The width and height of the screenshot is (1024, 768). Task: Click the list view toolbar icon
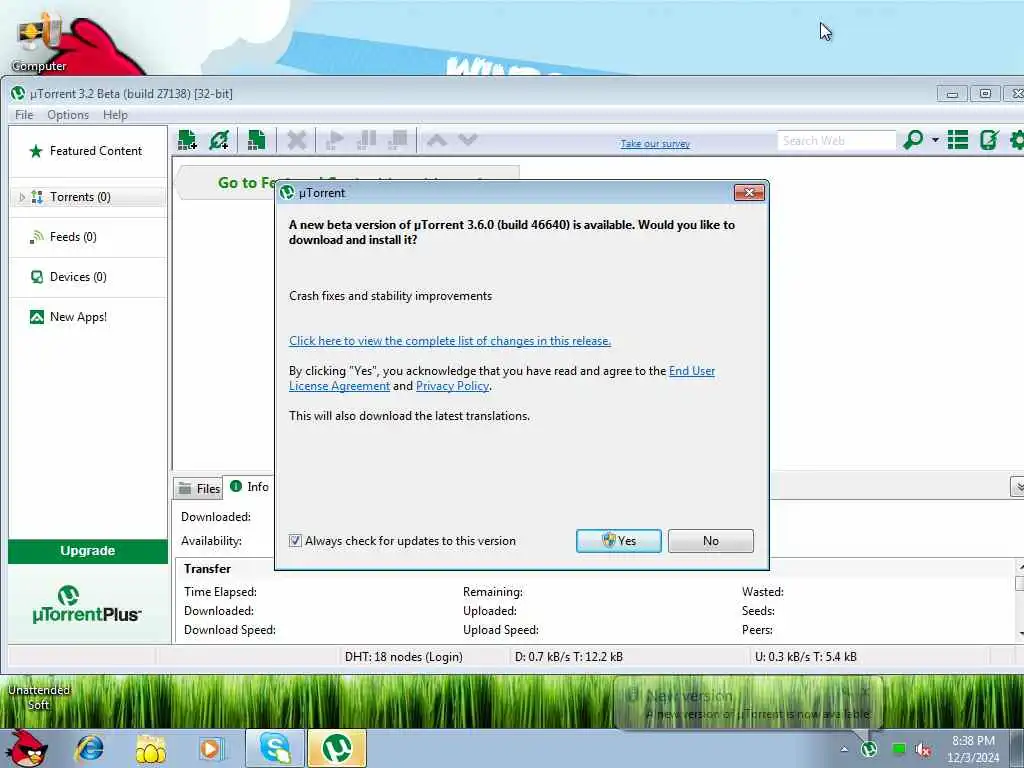958,140
